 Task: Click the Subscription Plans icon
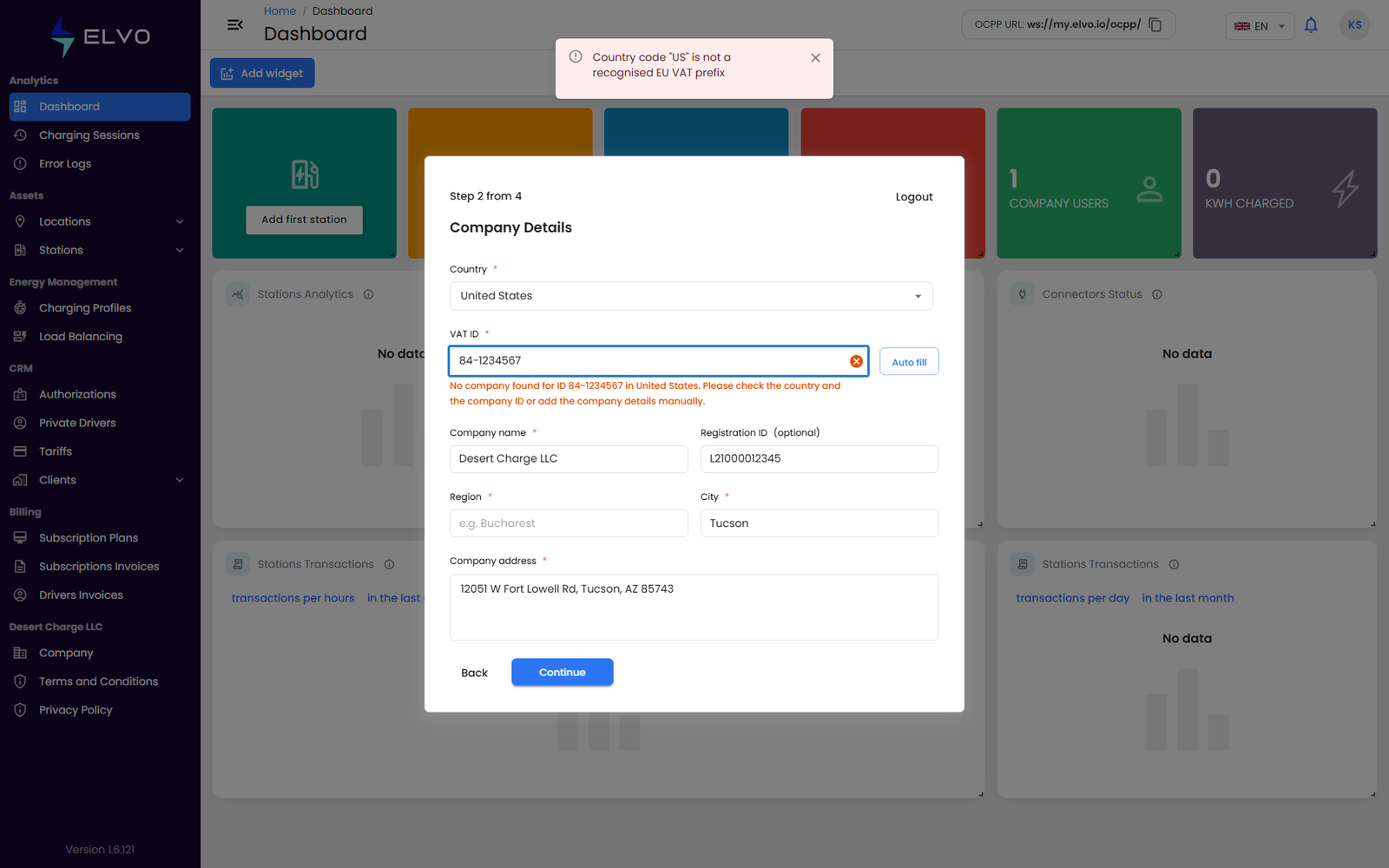[20, 538]
